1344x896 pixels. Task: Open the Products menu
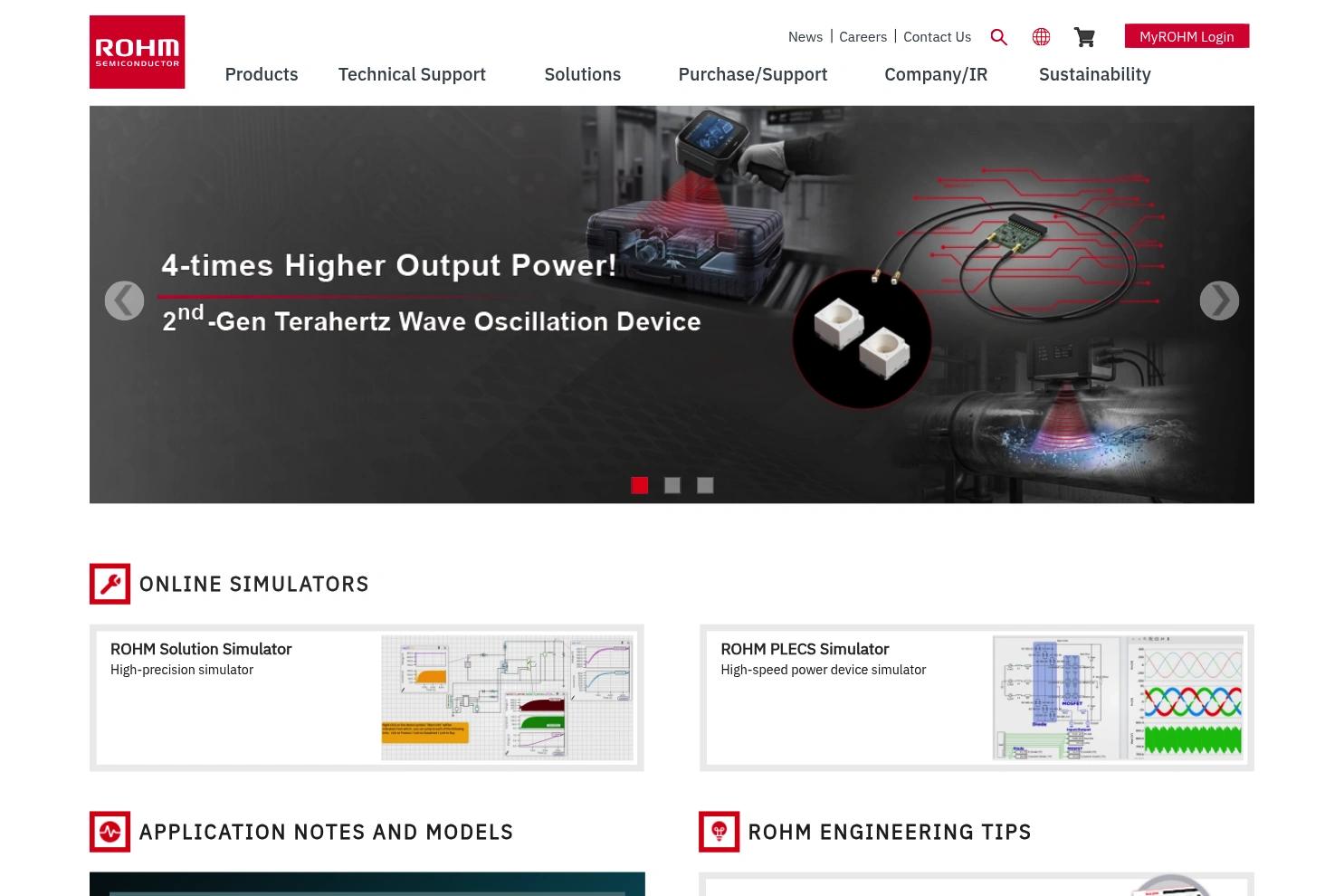point(262,74)
